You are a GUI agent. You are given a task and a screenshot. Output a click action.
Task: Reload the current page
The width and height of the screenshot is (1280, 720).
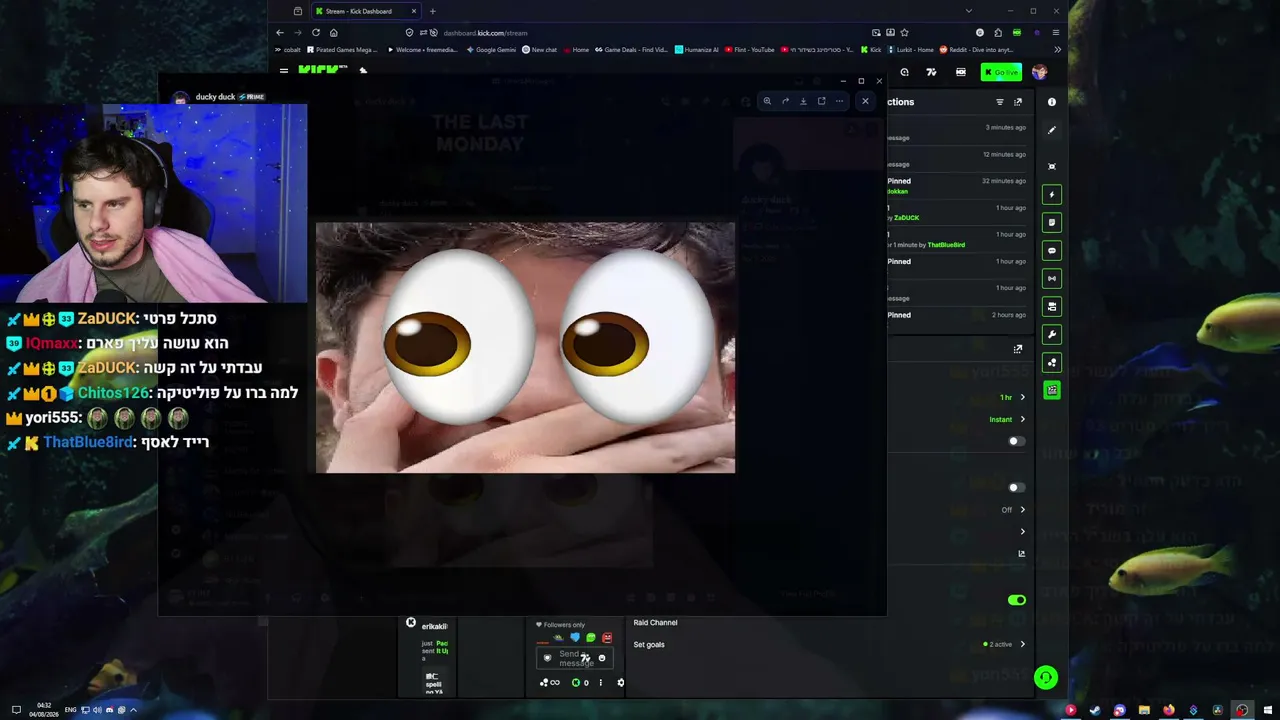[315, 32]
